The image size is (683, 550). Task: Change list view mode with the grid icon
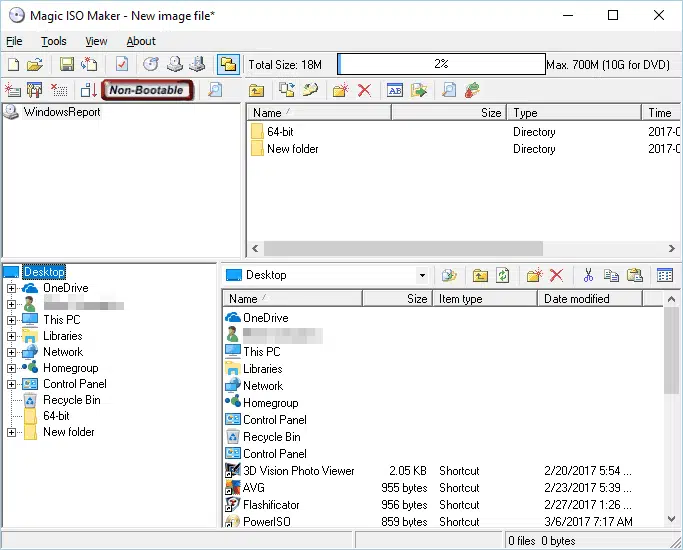(665, 275)
